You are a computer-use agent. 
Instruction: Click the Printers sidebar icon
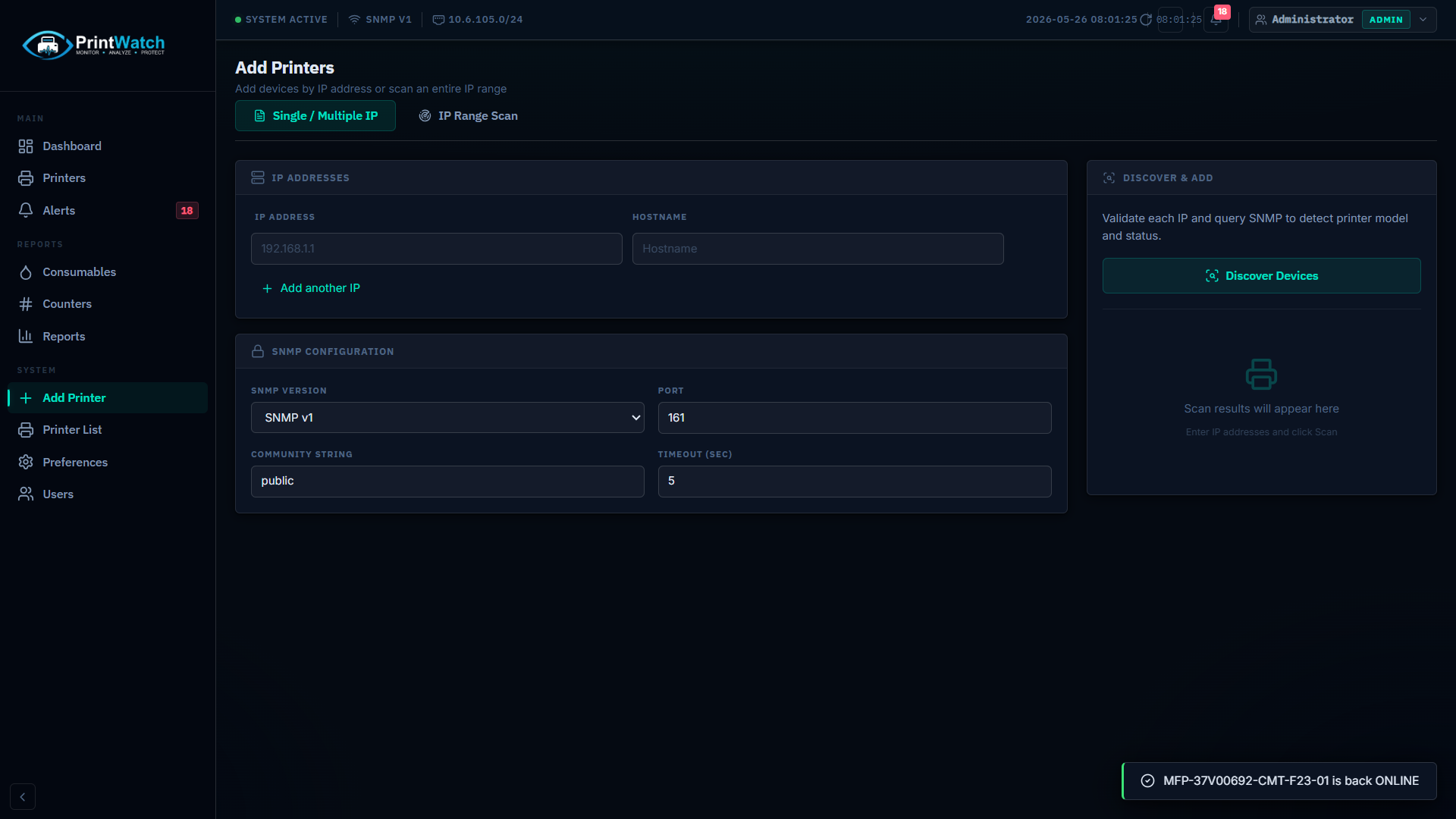click(x=26, y=178)
